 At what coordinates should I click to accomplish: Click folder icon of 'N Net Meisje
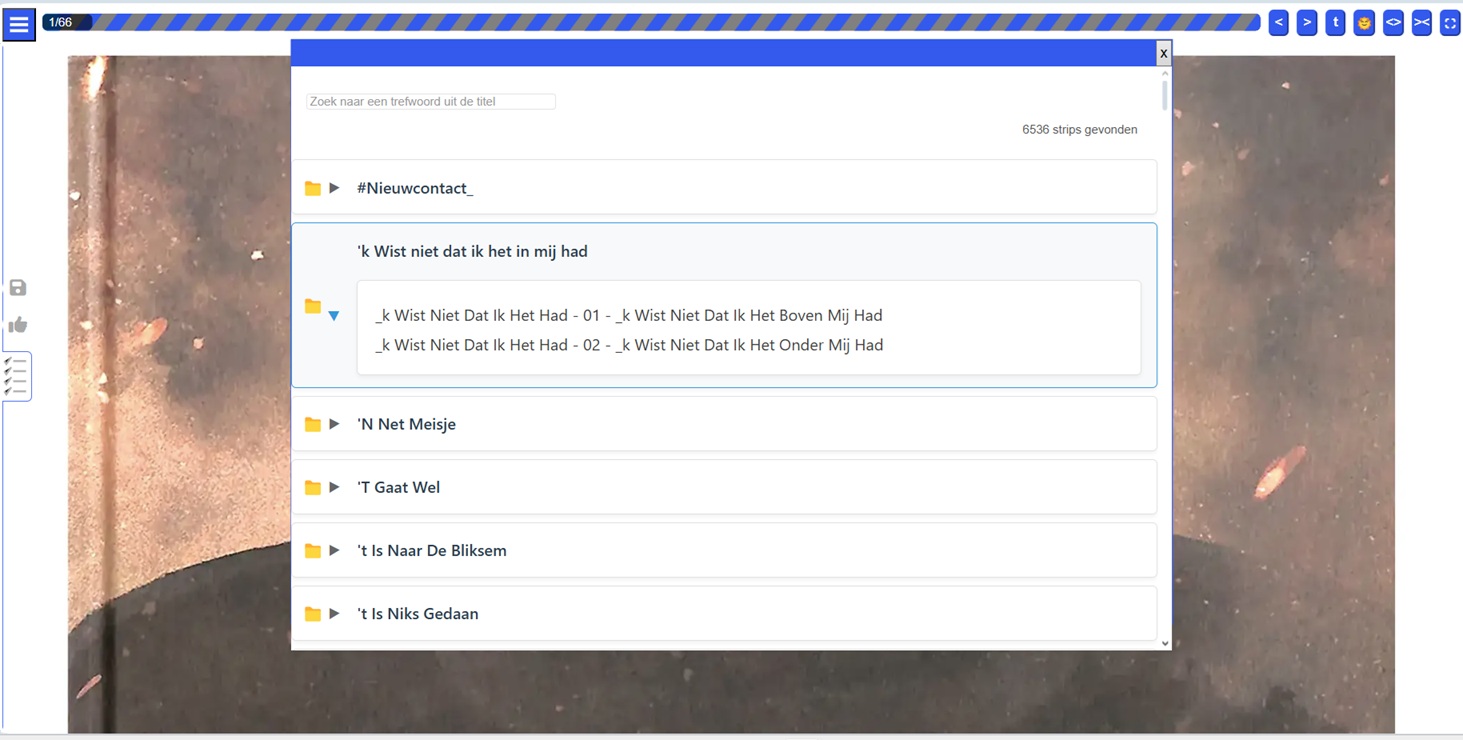(313, 424)
